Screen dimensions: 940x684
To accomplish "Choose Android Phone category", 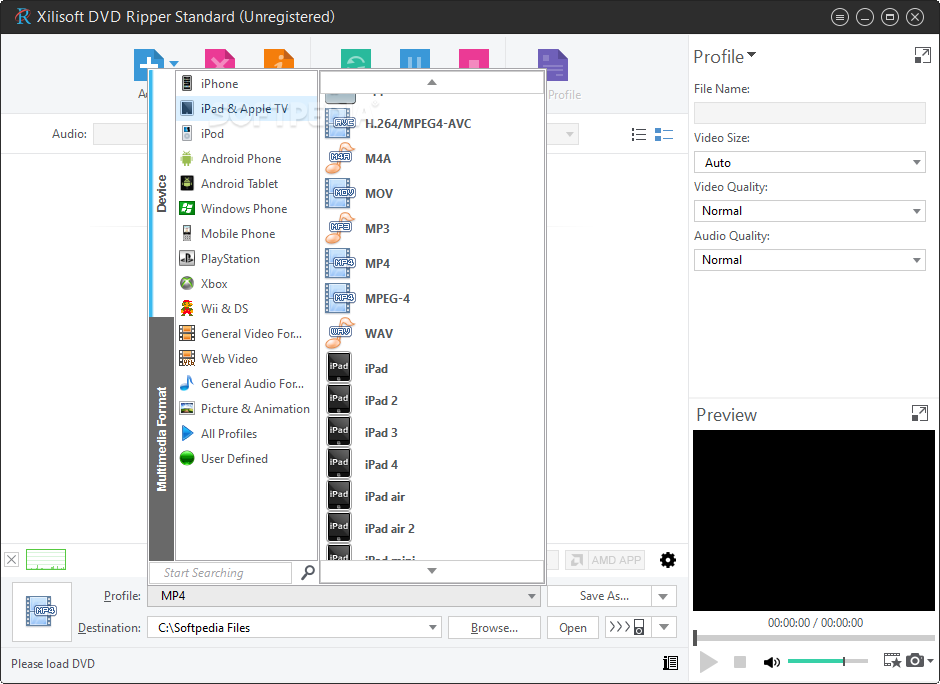I will click(x=246, y=159).
